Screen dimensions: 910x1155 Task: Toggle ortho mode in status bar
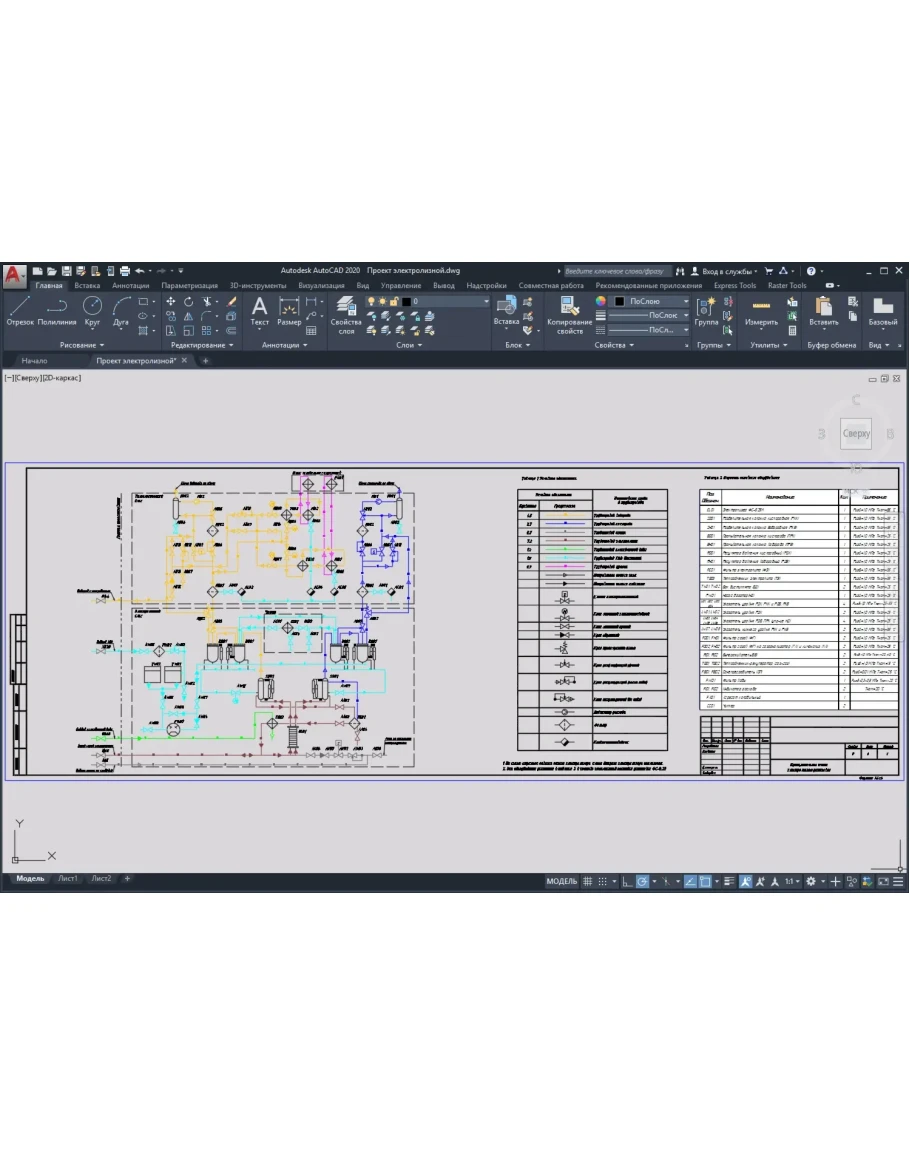[627, 881]
